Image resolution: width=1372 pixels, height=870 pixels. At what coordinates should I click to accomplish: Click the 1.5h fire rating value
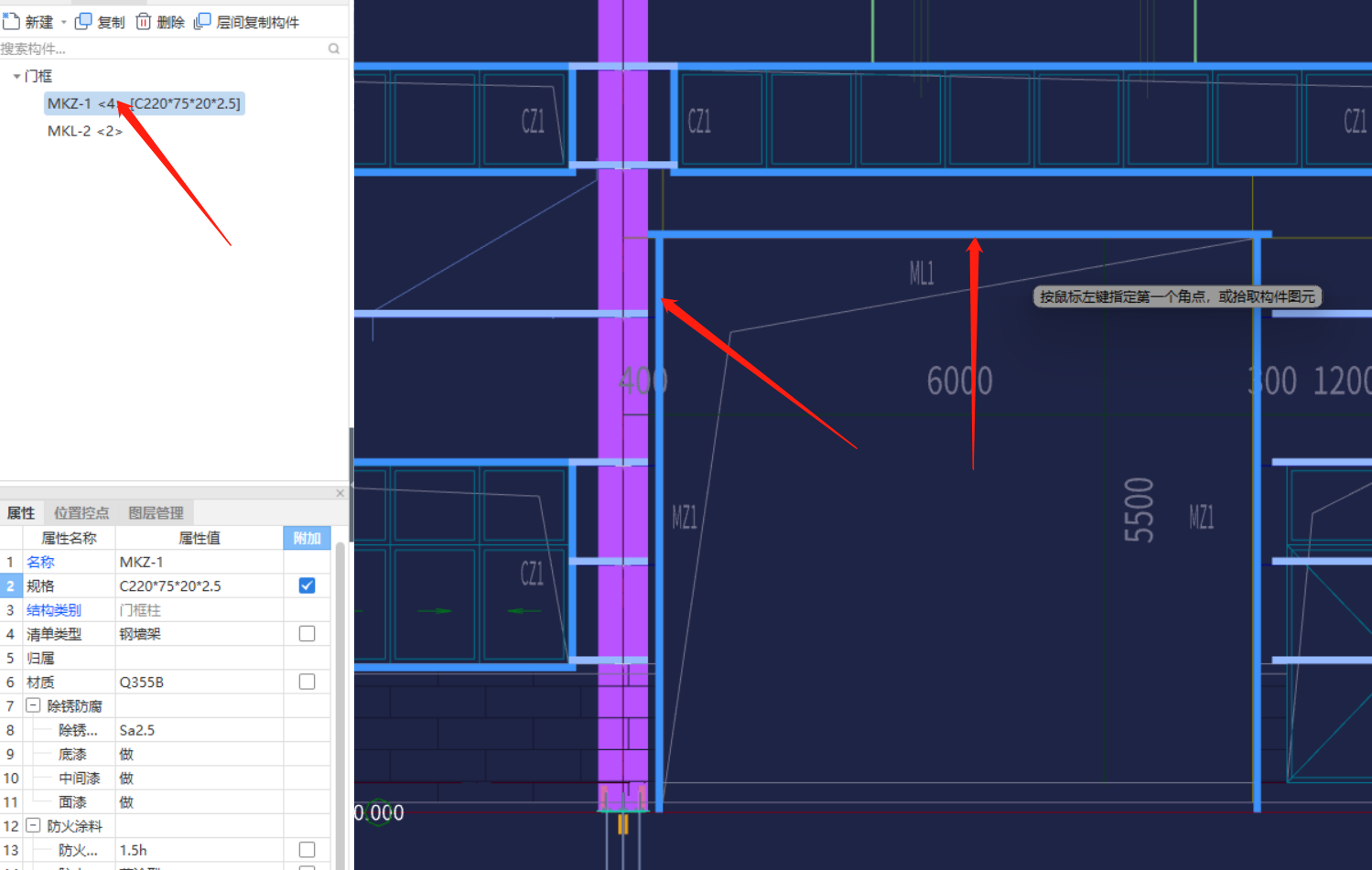200,850
